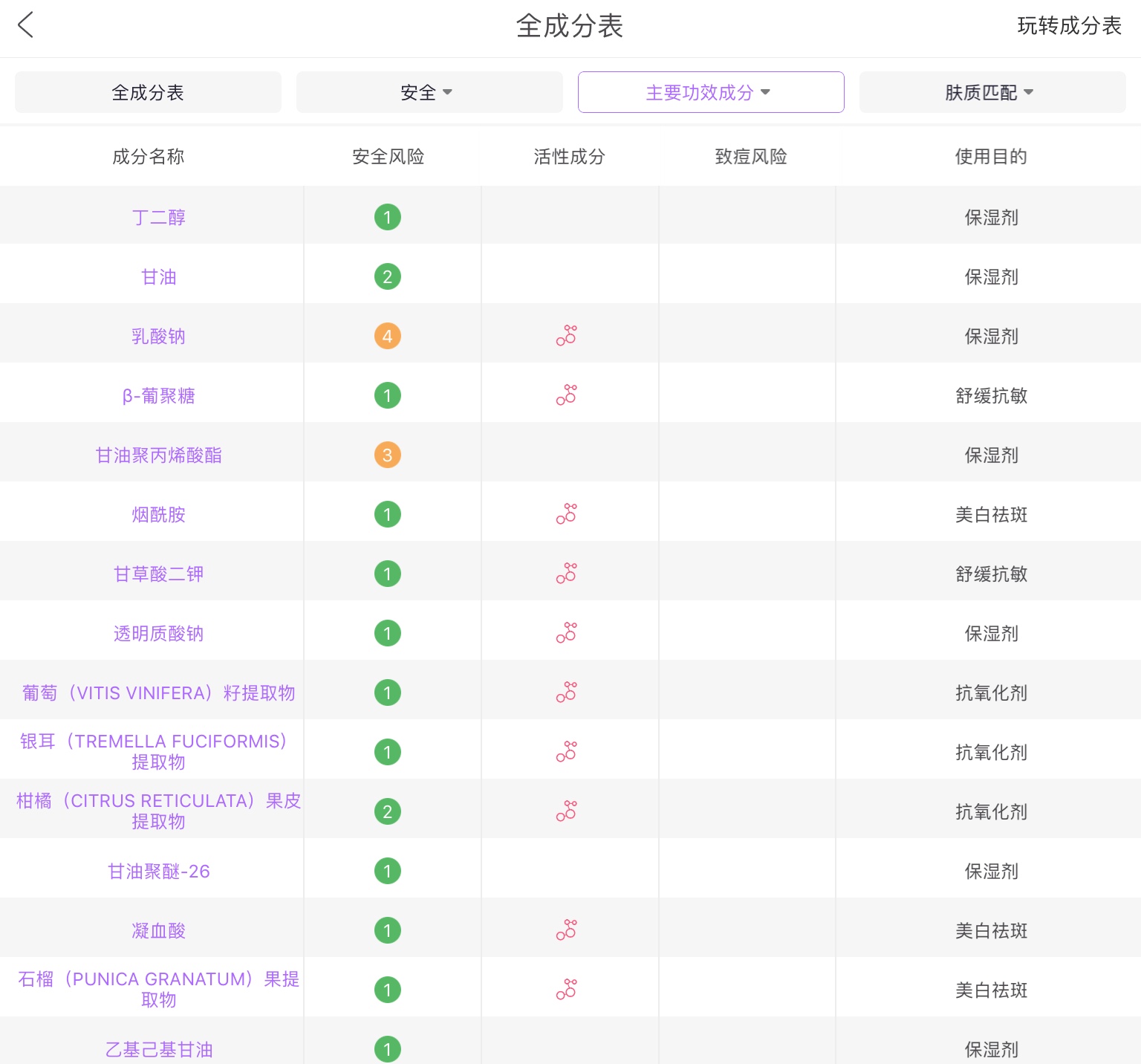Image resolution: width=1141 pixels, height=1064 pixels.
Task: Open ingredient 甘油 details
Action: click(x=158, y=276)
